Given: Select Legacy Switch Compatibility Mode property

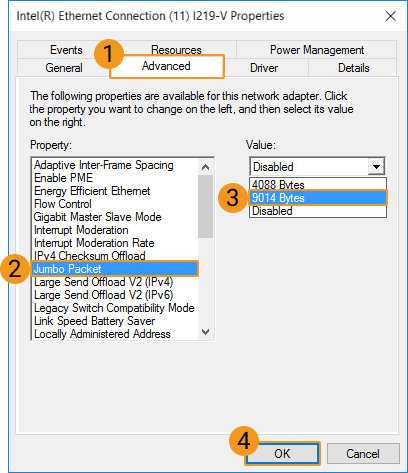Looking at the screenshot, I should click(x=115, y=308).
